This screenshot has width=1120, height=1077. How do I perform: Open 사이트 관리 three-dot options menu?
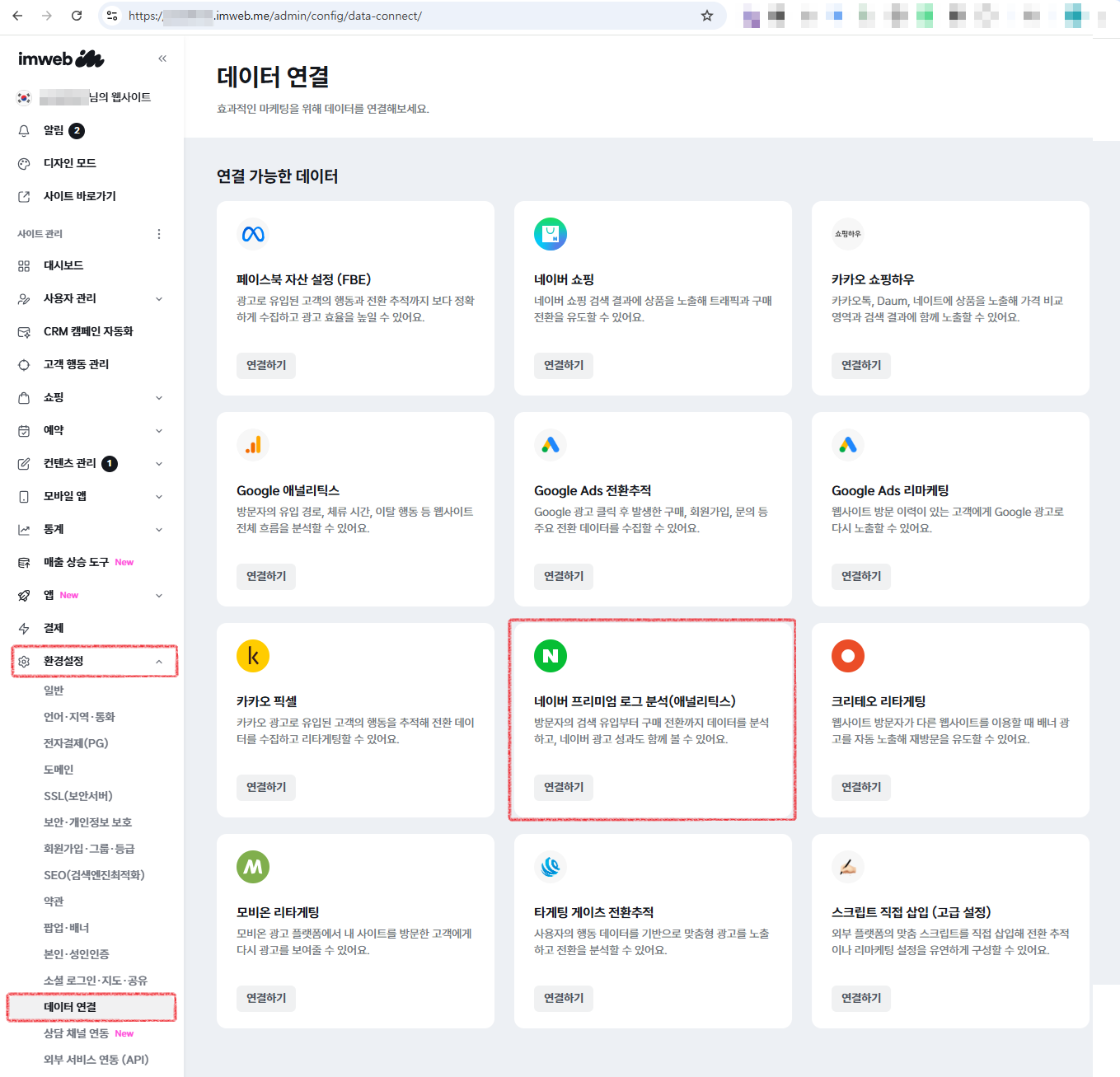point(159,234)
